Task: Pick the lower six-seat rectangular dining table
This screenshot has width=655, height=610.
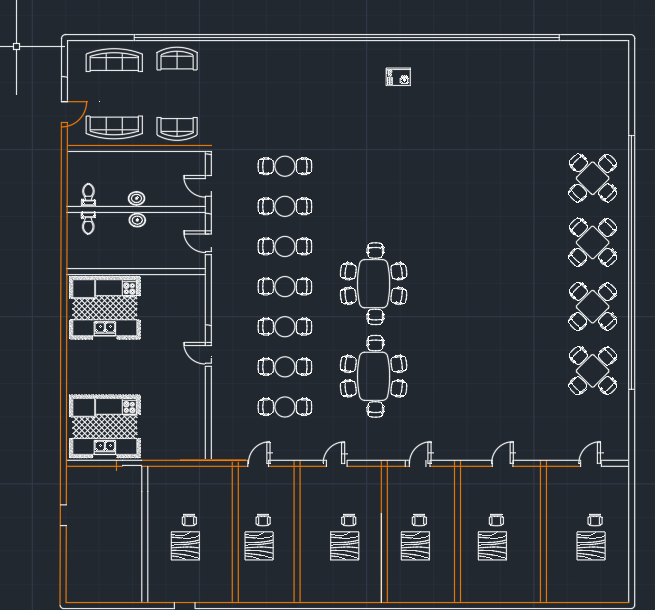Action: pyautogui.click(x=374, y=376)
